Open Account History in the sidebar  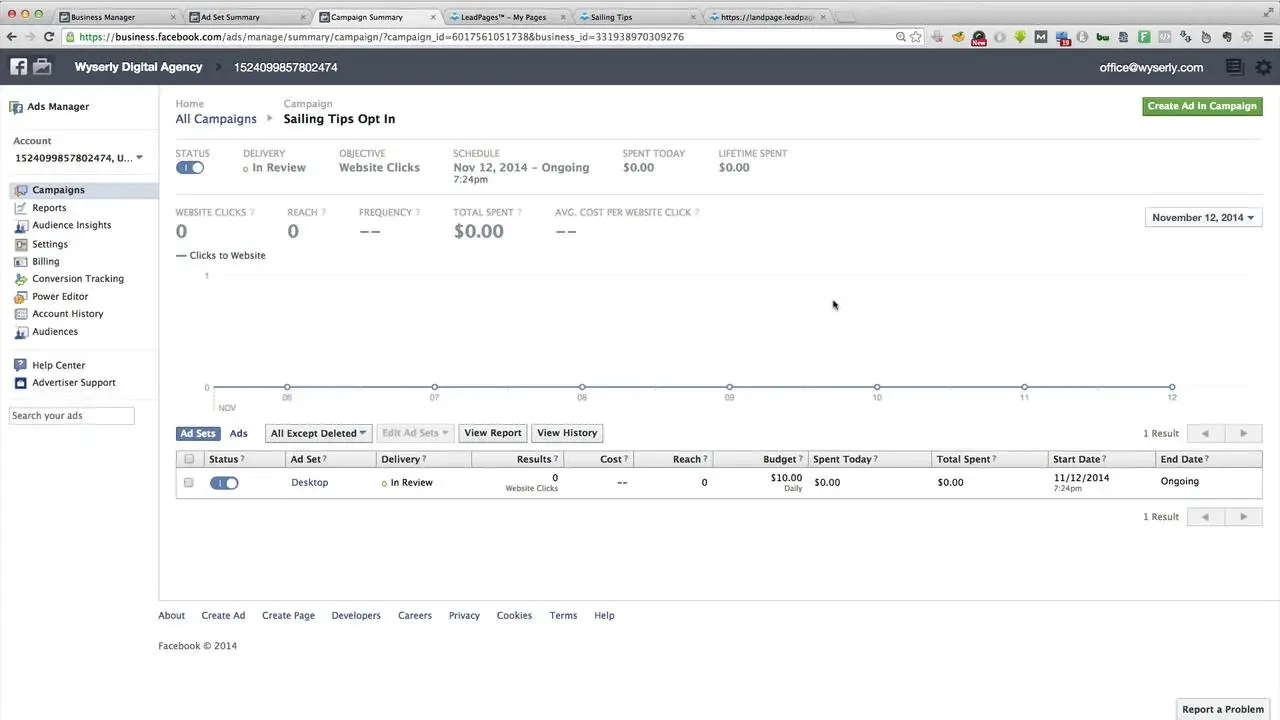coord(68,314)
